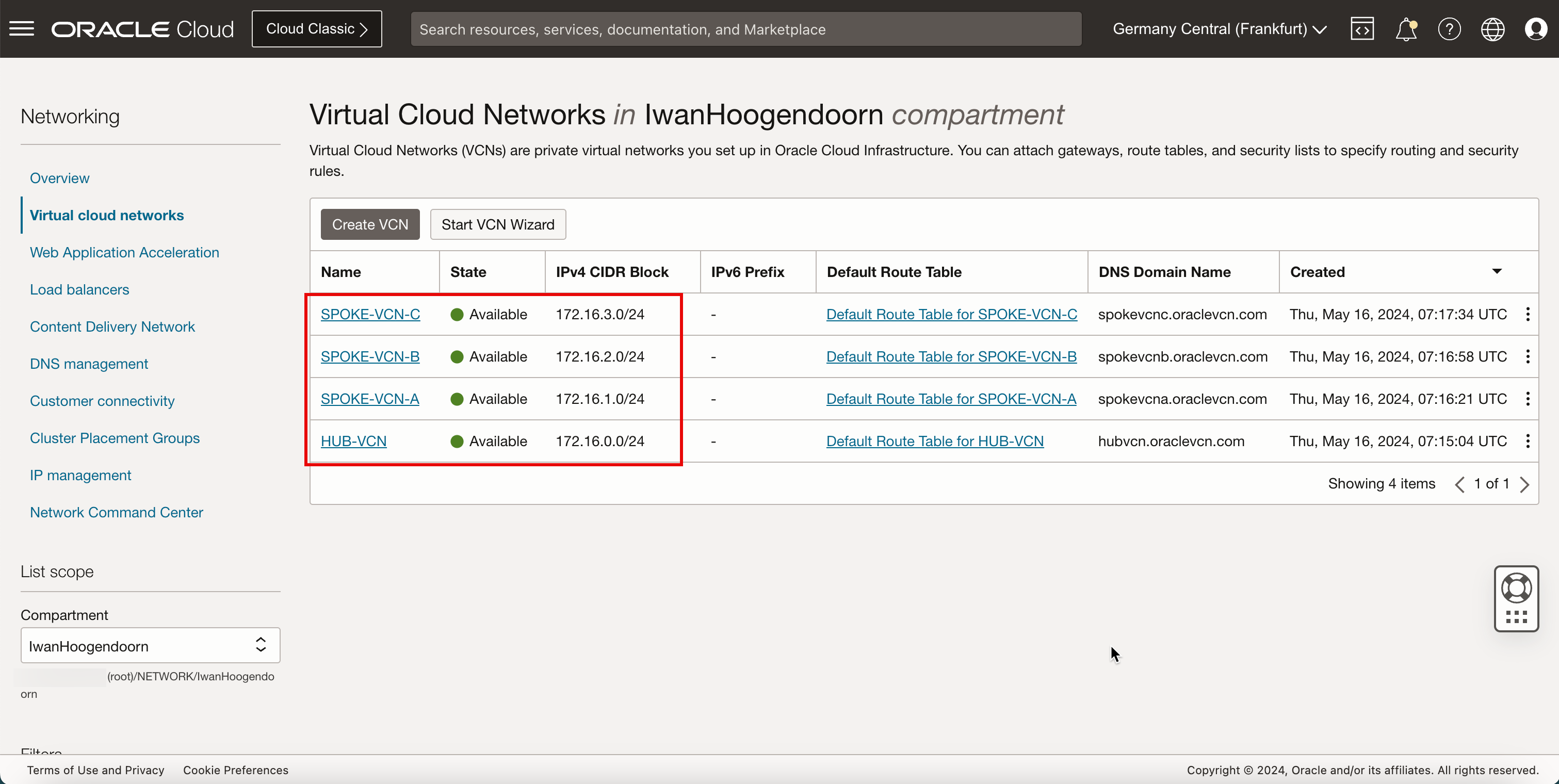Click the notifications bell icon
This screenshot has height=784, width=1559.
pos(1405,29)
